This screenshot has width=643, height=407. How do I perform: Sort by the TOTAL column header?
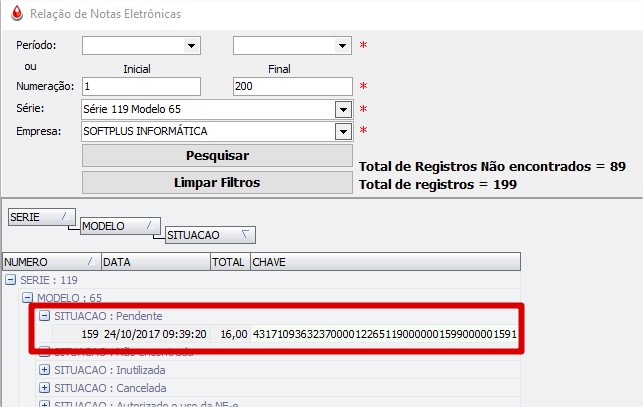(x=230, y=262)
